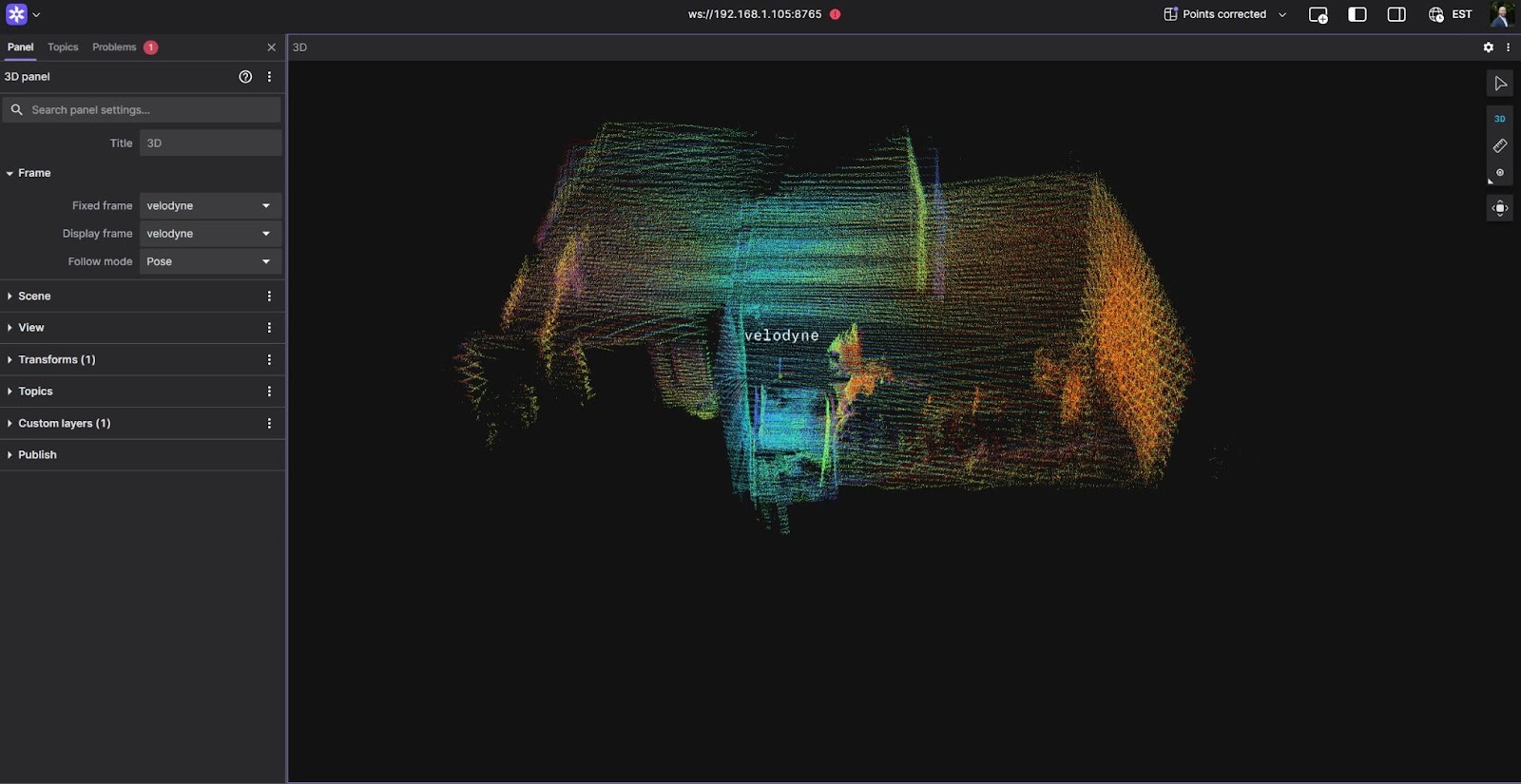Screen dimensions: 1521x784
Task: Click the publish target circle tool
Action: pyautogui.click(x=1499, y=173)
